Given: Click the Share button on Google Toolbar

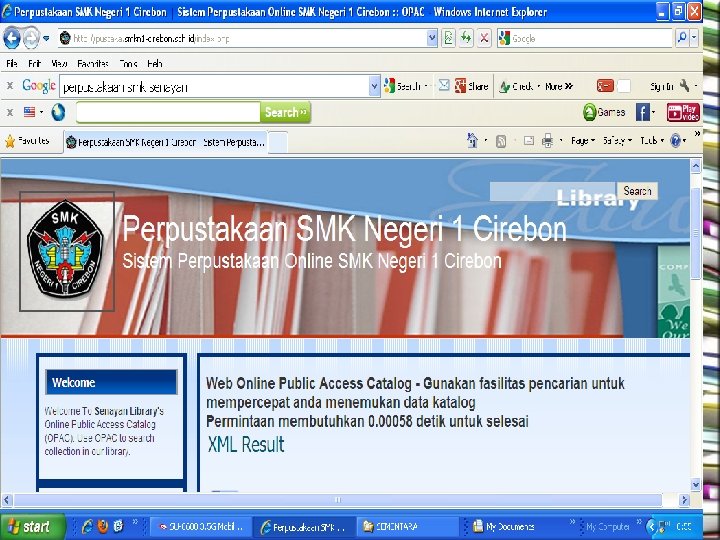Looking at the screenshot, I should click(x=471, y=86).
